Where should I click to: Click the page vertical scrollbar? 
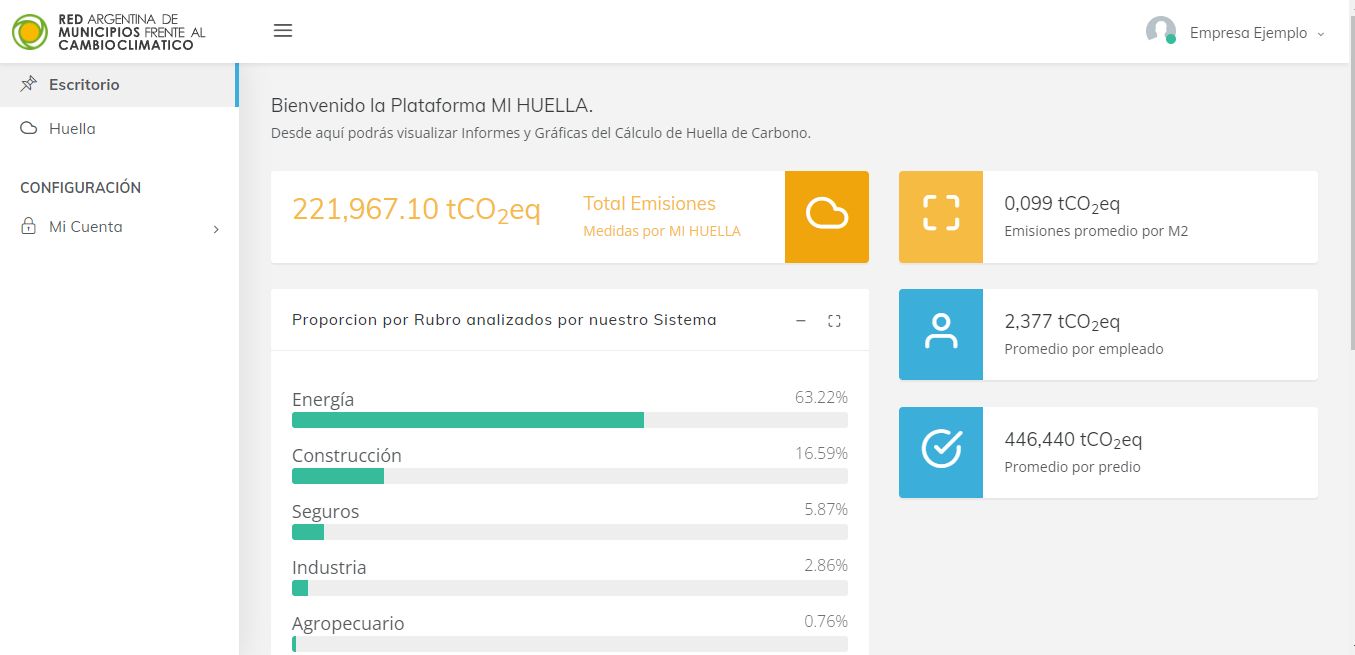pyautogui.click(x=1350, y=200)
